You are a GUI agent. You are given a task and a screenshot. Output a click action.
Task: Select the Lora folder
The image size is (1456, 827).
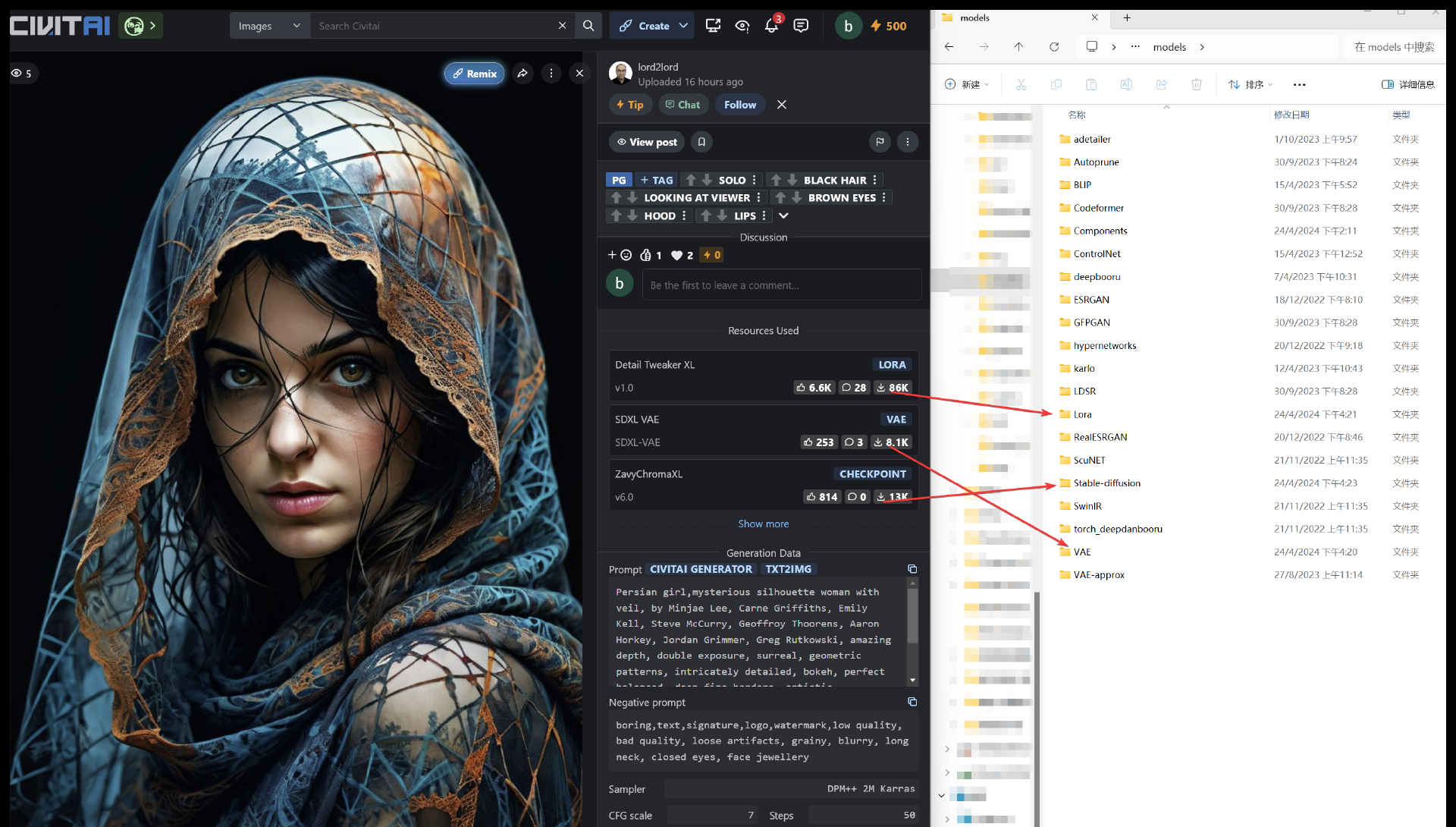pyautogui.click(x=1082, y=414)
